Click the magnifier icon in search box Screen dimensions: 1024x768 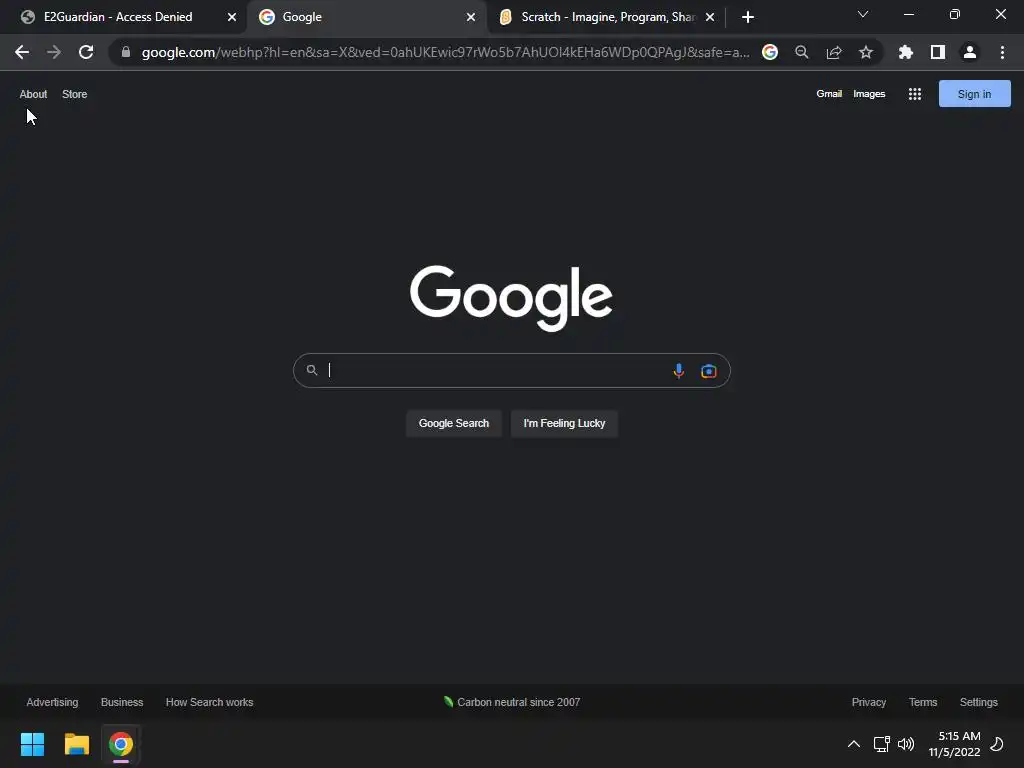pyautogui.click(x=312, y=370)
